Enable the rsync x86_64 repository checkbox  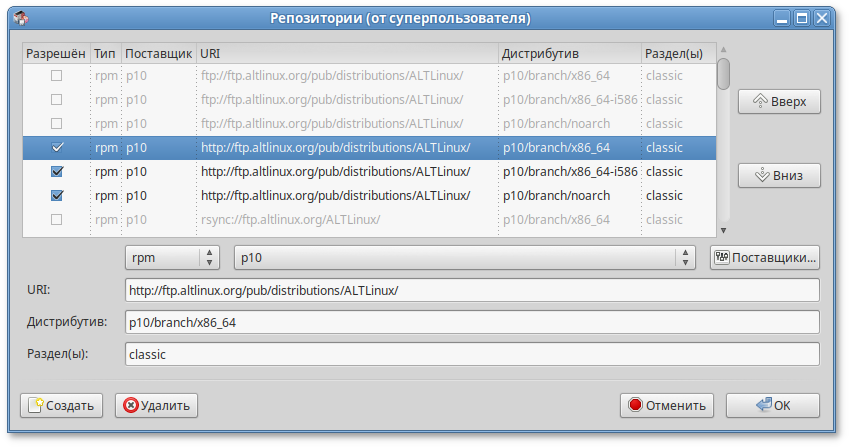point(57,219)
